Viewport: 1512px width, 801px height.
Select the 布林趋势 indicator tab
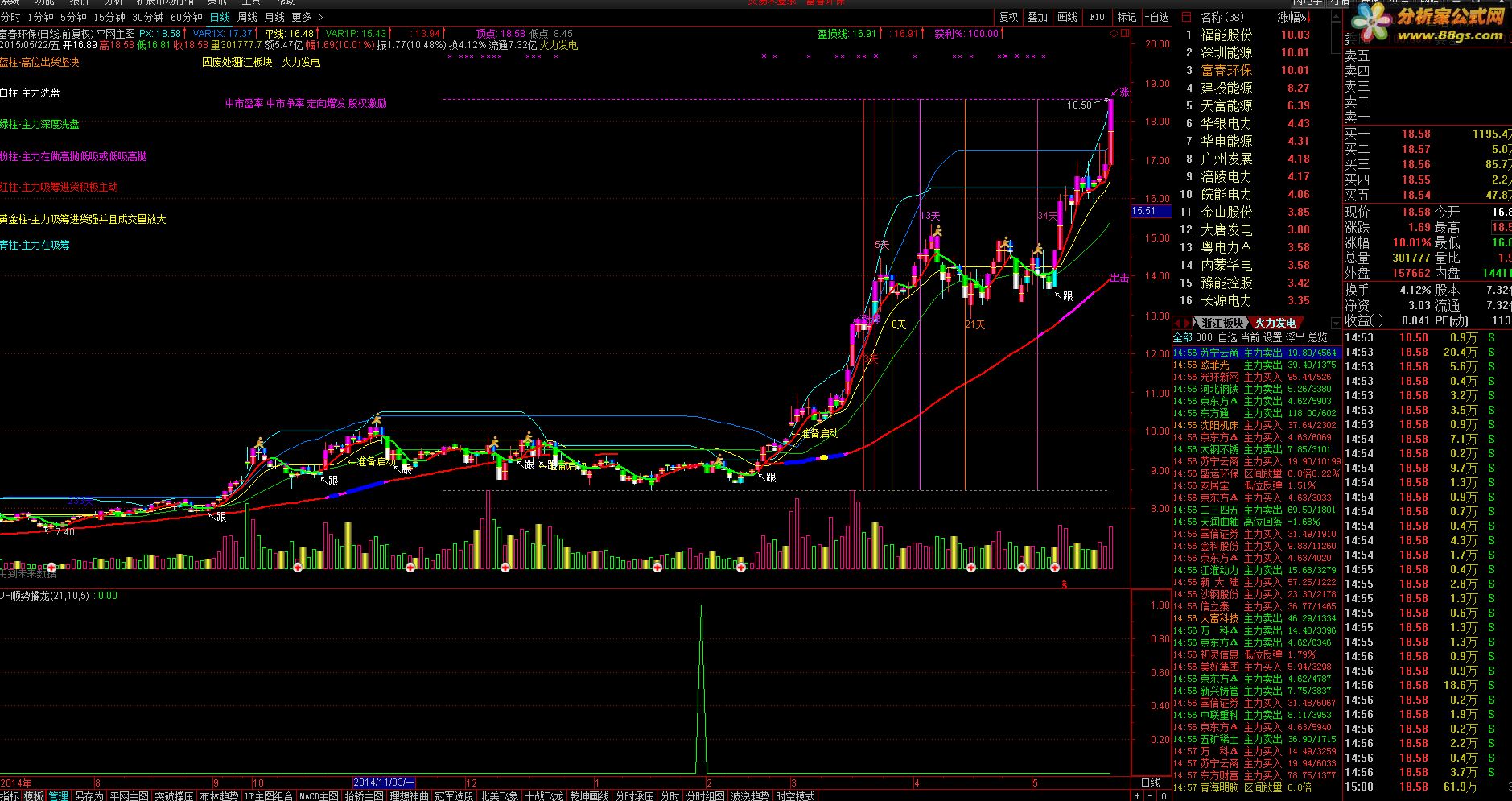point(218,795)
